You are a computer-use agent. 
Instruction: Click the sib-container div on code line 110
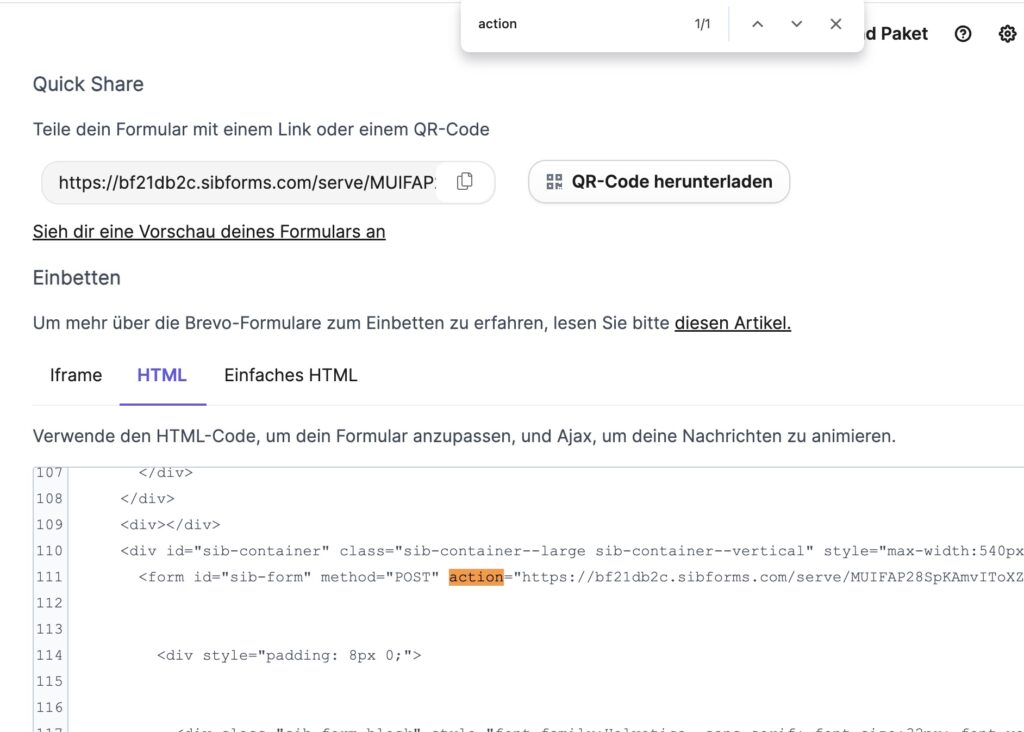point(571,551)
